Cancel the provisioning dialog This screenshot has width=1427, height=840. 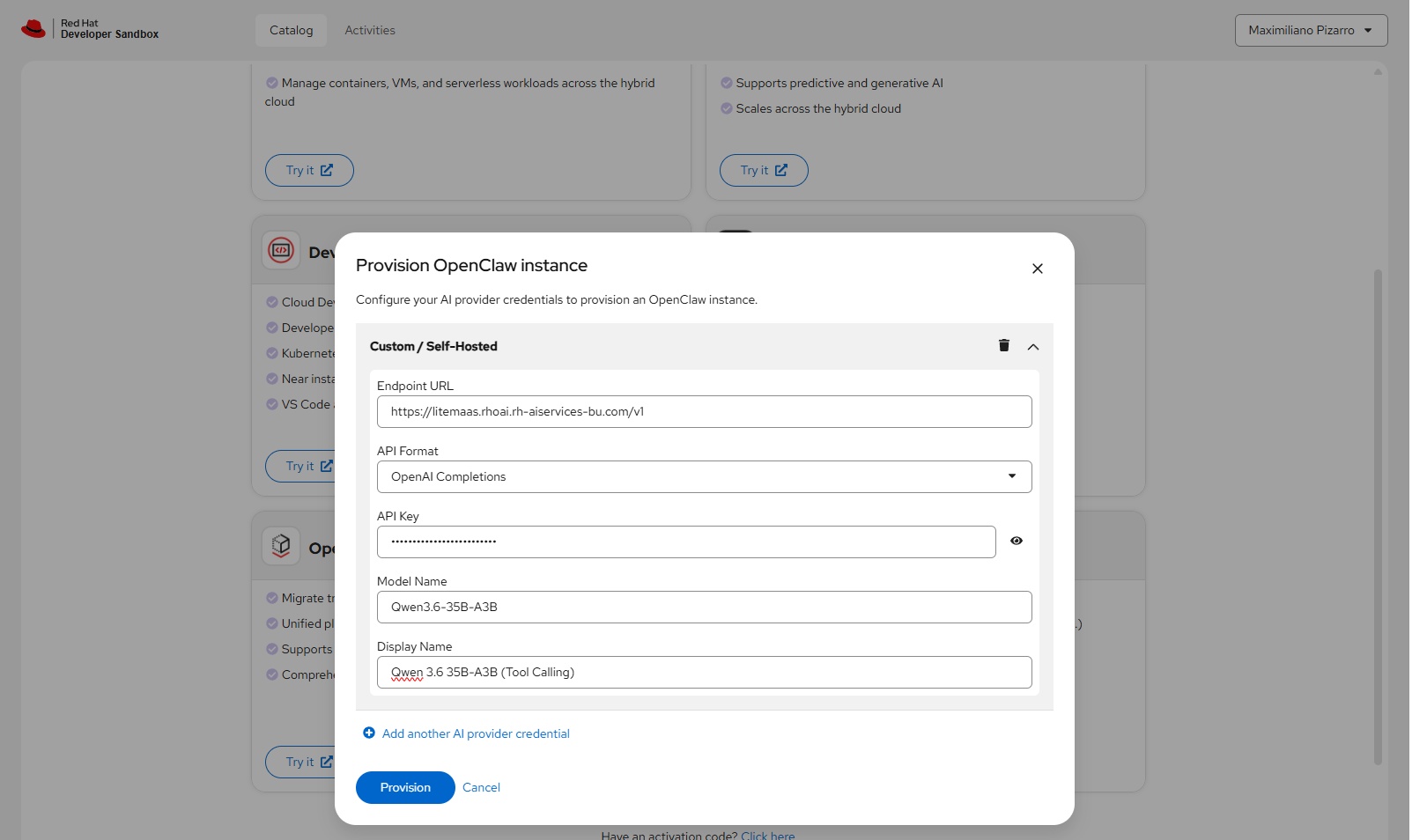(x=481, y=787)
